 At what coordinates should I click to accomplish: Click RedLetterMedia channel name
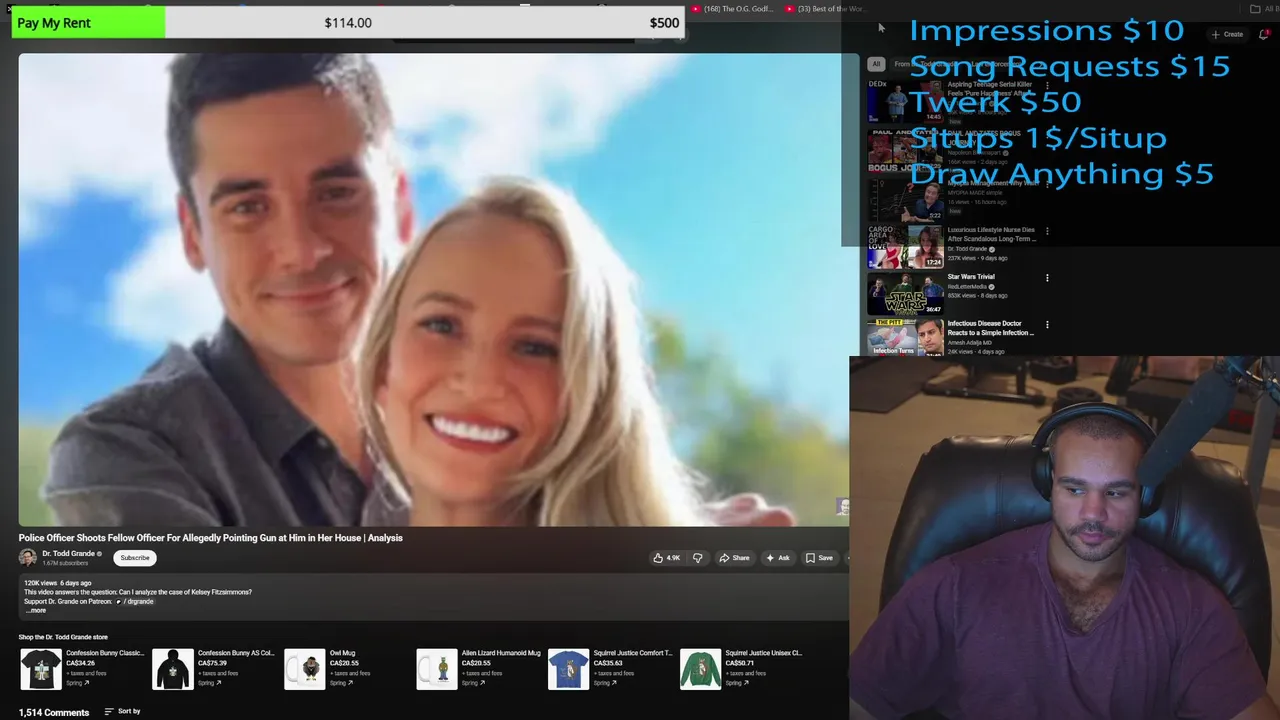pos(966,287)
